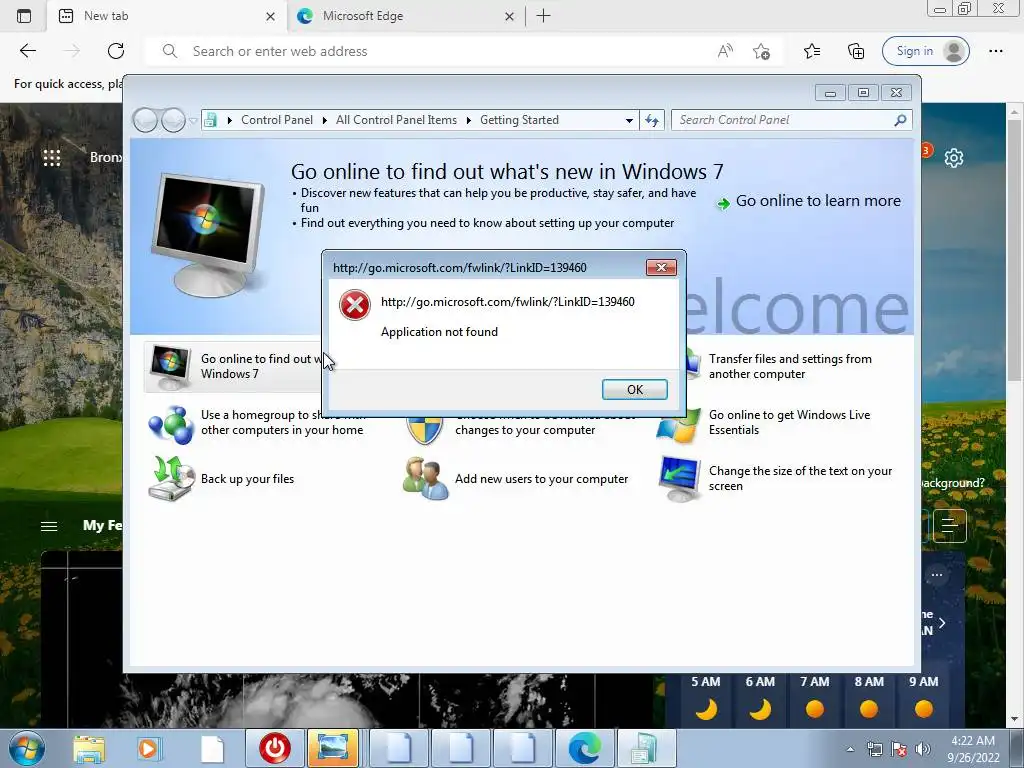Expand arrow after All Control Panel Items
The height and width of the screenshot is (768, 1024).
tap(468, 120)
